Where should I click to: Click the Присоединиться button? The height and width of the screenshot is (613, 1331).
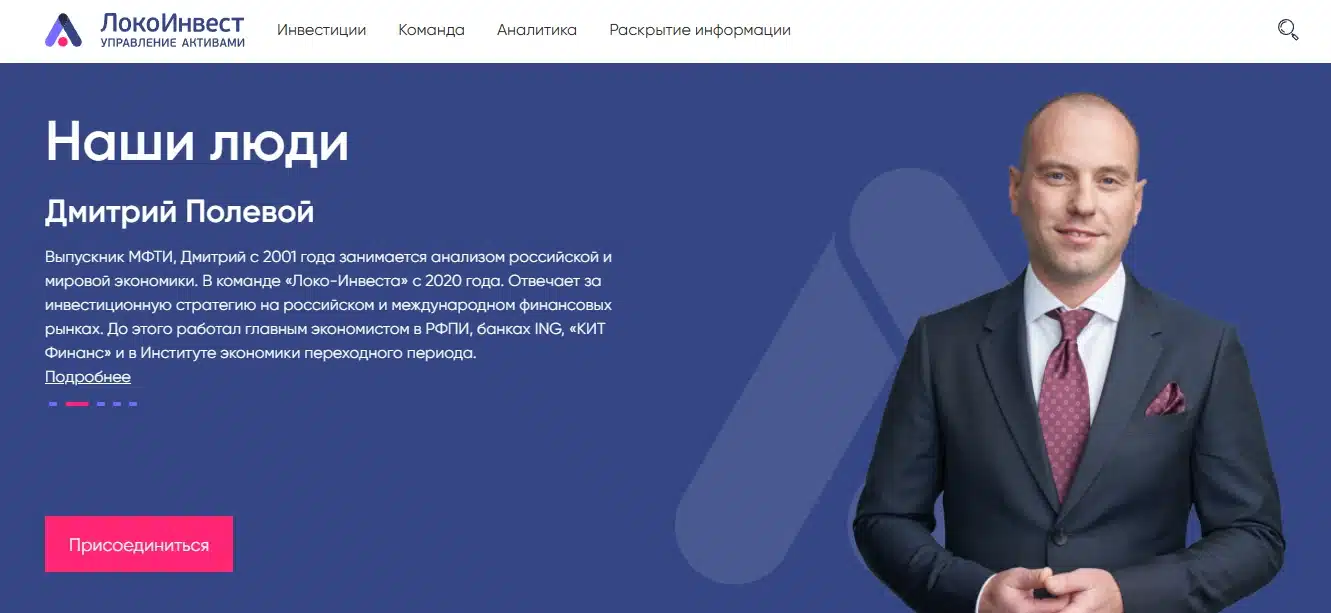click(x=139, y=544)
